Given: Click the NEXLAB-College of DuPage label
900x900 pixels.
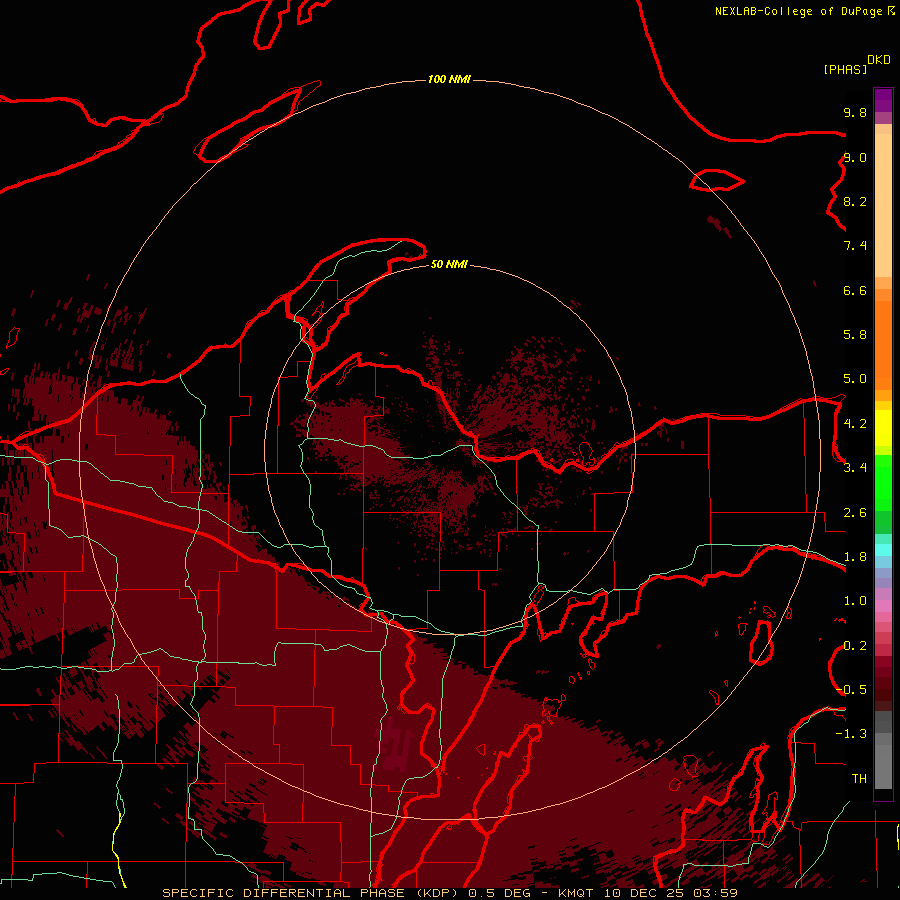Looking at the screenshot, I should [x=799, y=11].
